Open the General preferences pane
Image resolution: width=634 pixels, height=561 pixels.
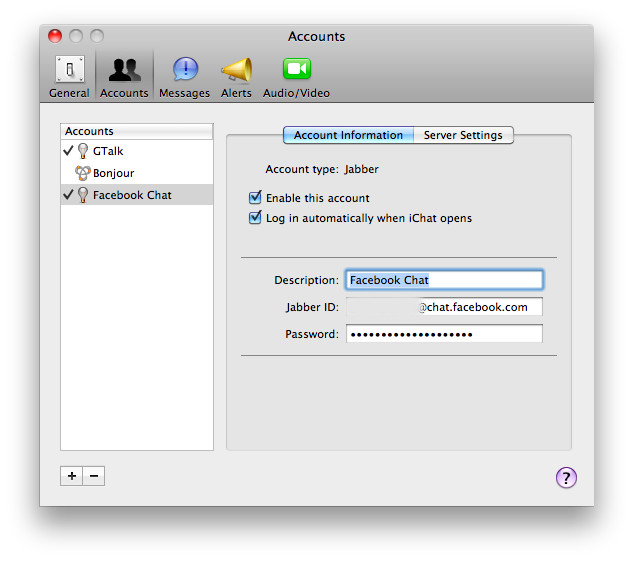click(x=69, y=76)
